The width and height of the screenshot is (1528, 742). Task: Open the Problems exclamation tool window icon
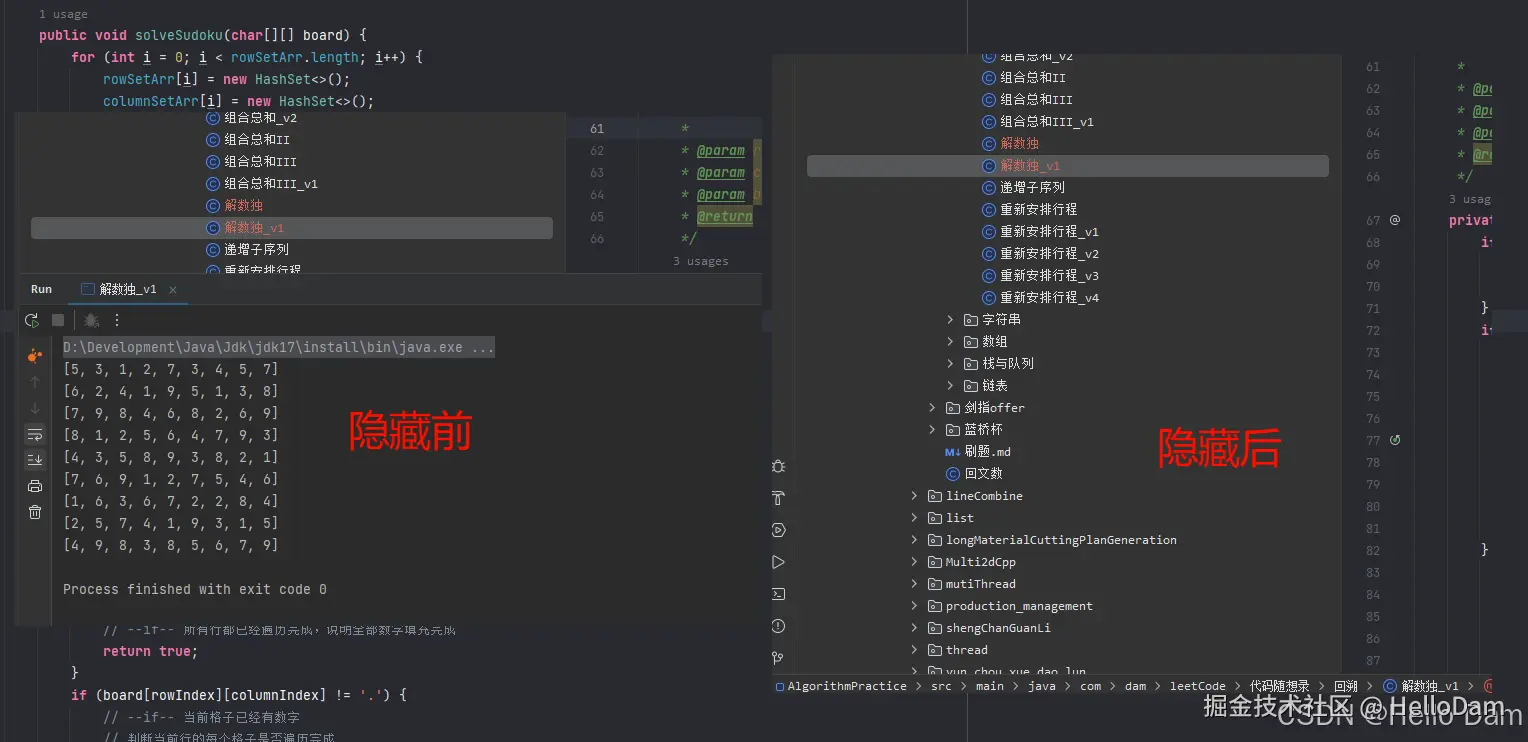779,626
